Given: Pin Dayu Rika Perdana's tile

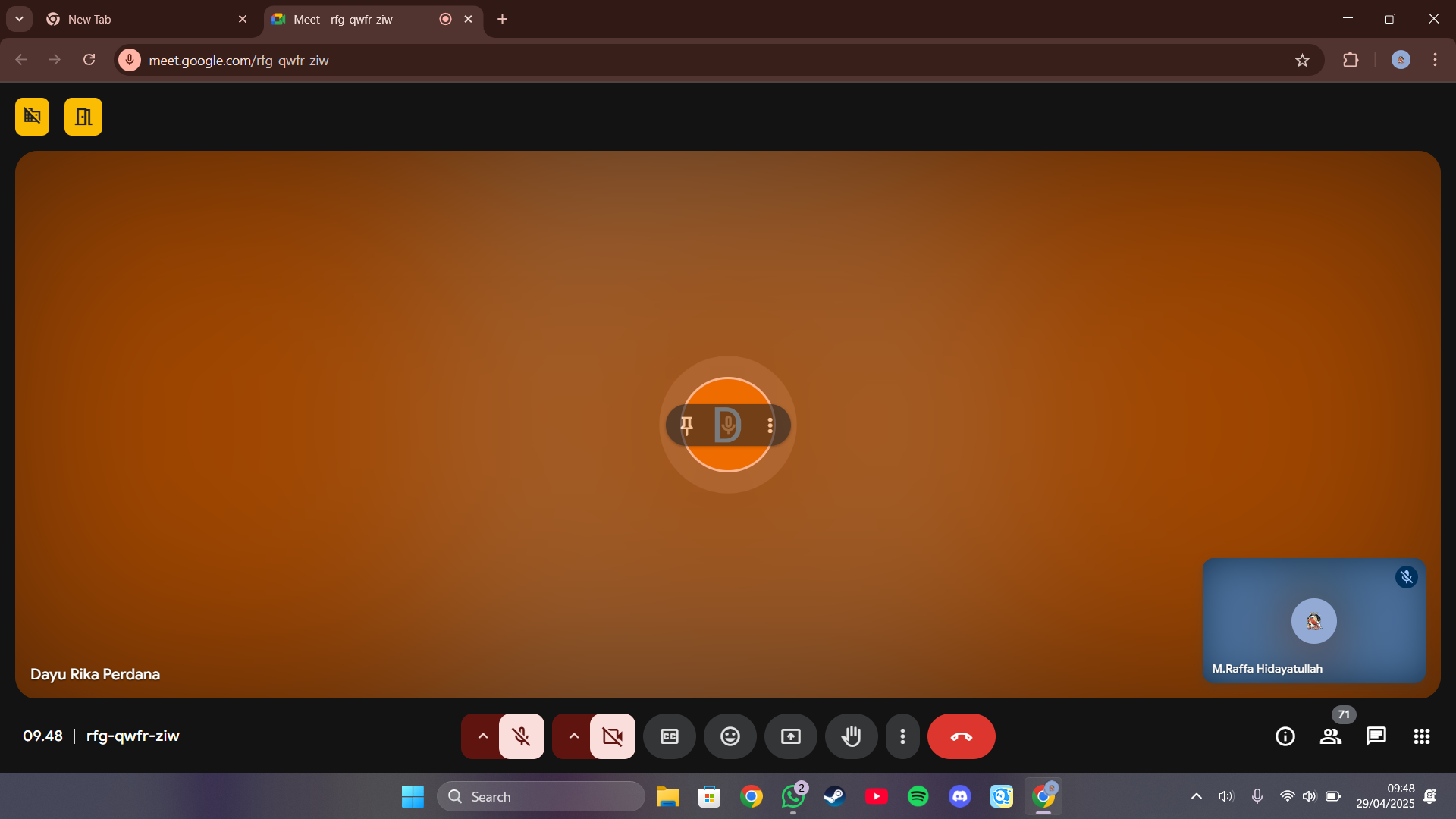Looking at the screenshot, I should pos(686,425).
